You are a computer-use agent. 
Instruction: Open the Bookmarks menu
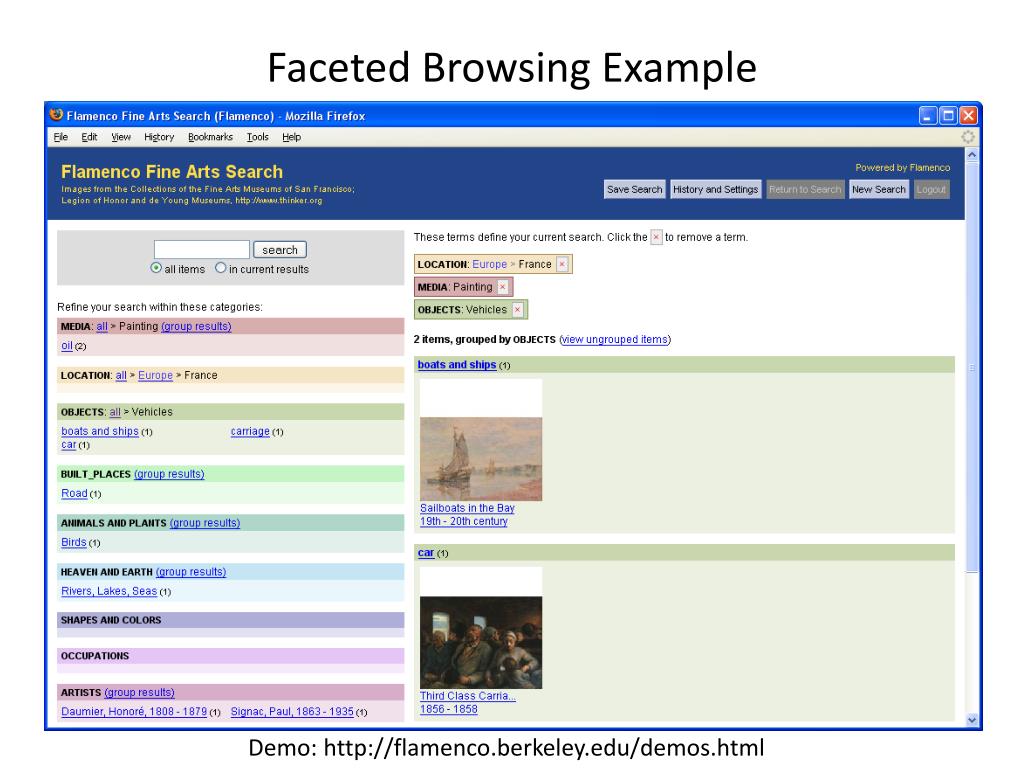[x=210, y=137]
